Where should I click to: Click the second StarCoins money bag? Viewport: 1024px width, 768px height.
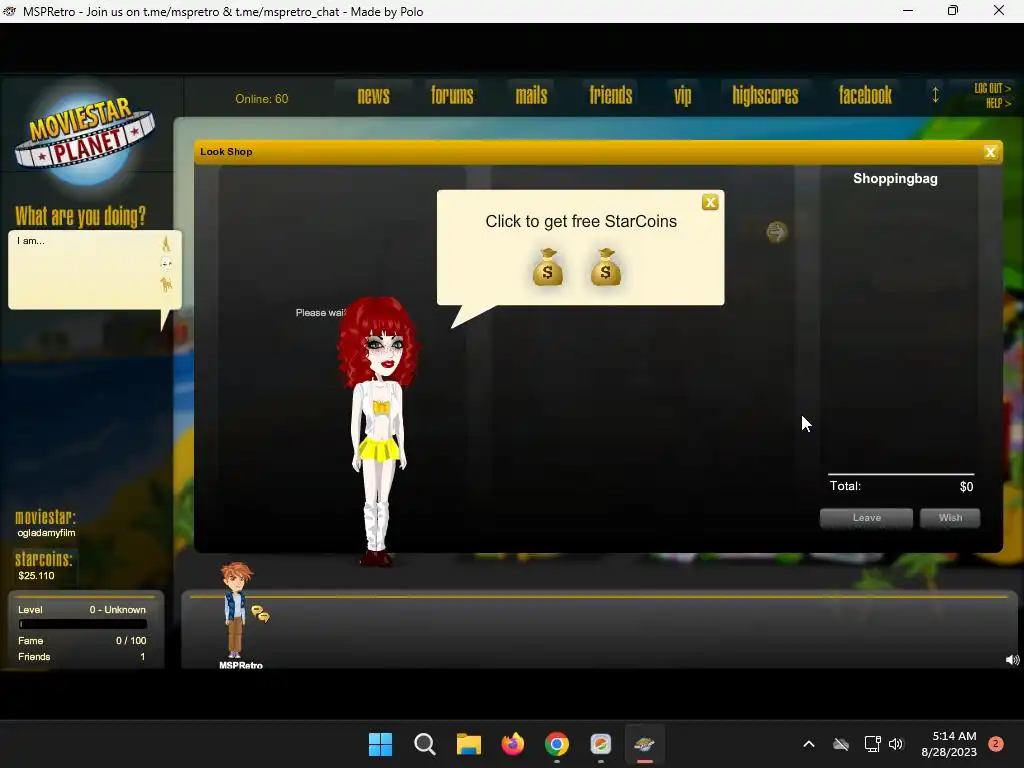pyautogui.click(x=606, y=267)
